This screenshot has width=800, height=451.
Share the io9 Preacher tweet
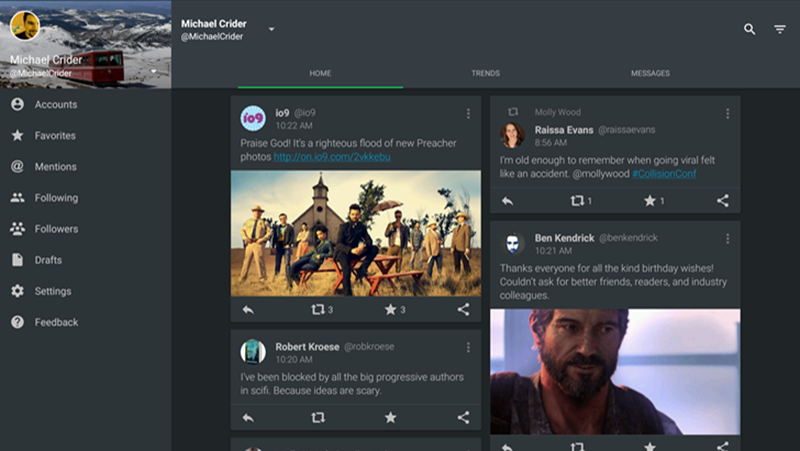[463, 310]
